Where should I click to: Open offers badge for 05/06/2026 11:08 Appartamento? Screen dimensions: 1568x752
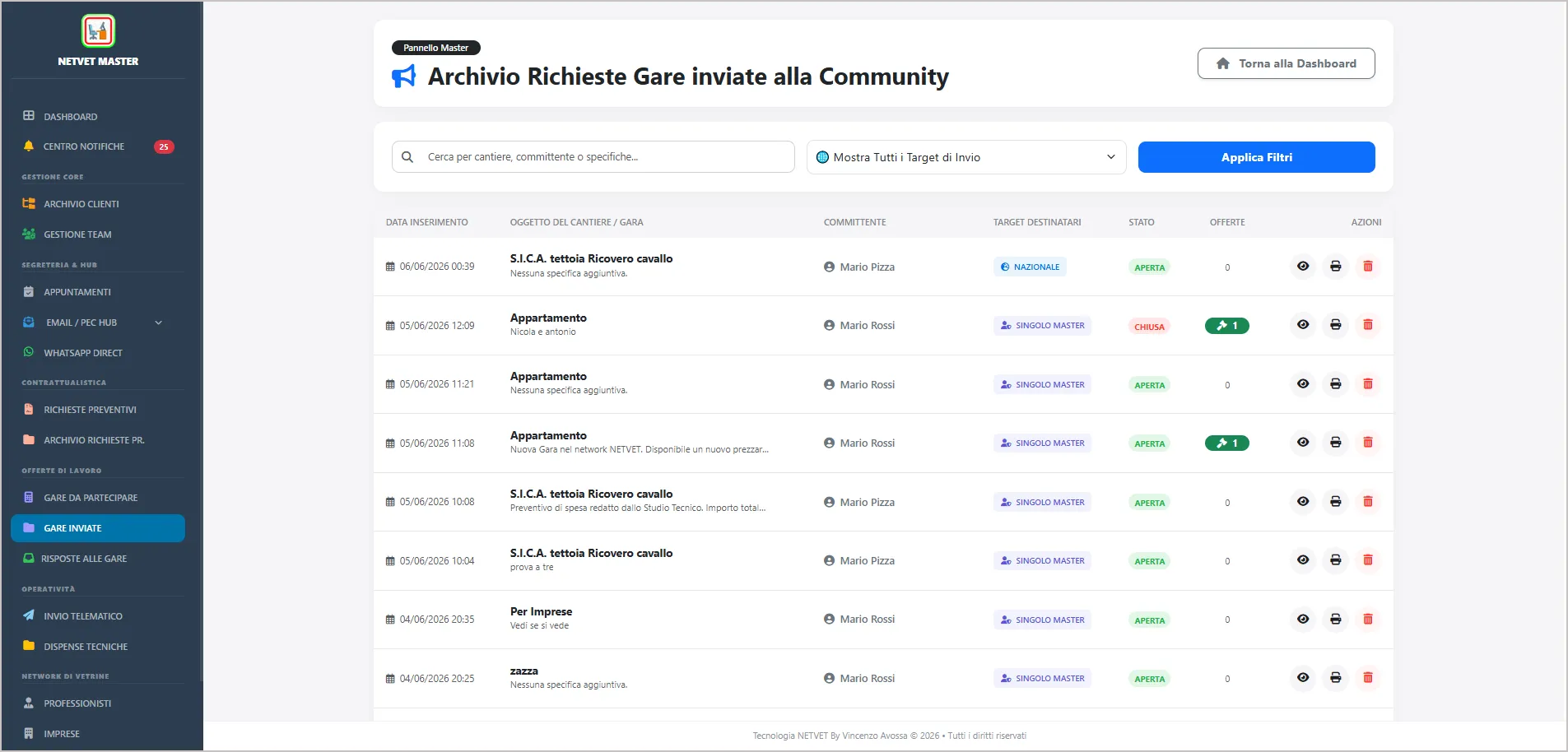click(1227, 443)
